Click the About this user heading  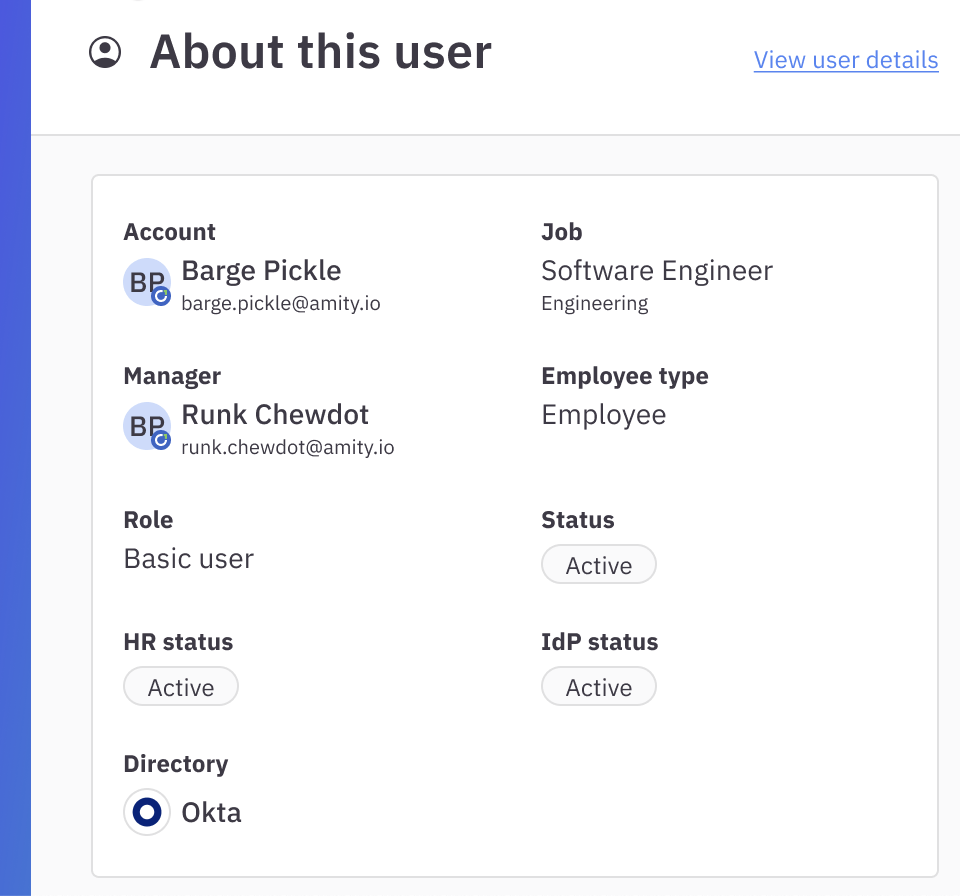pyautogui.click(x=320, y=52)
